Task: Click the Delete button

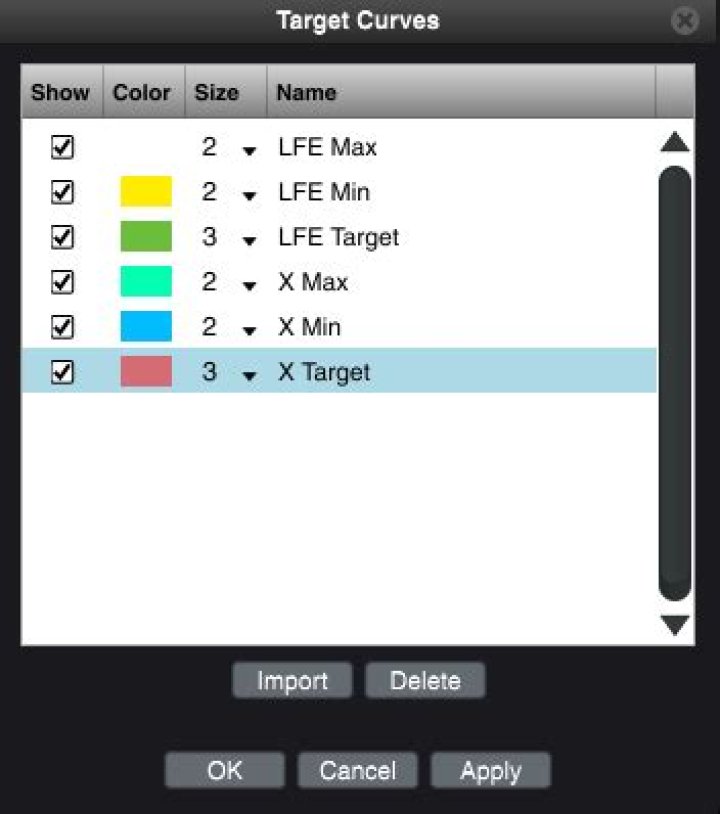Action: point(425,681)
